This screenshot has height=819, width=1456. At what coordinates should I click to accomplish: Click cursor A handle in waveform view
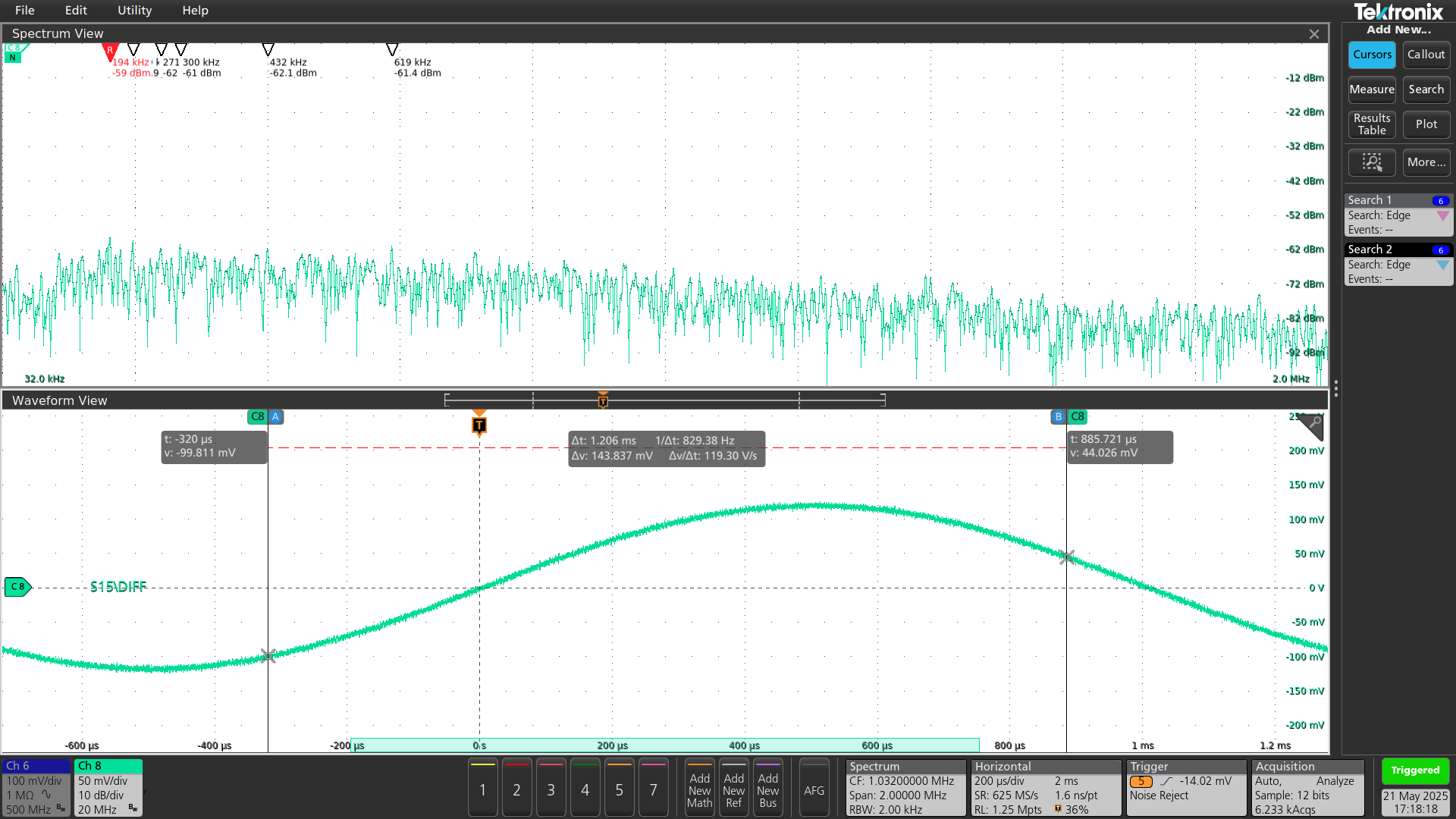point(275,416)
